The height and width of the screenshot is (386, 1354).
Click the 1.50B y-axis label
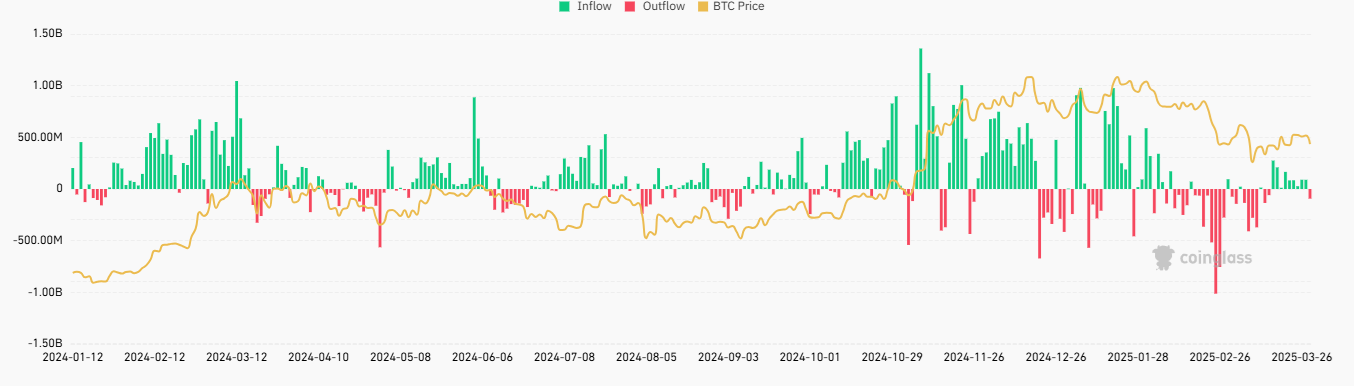[x=47, y=33]
